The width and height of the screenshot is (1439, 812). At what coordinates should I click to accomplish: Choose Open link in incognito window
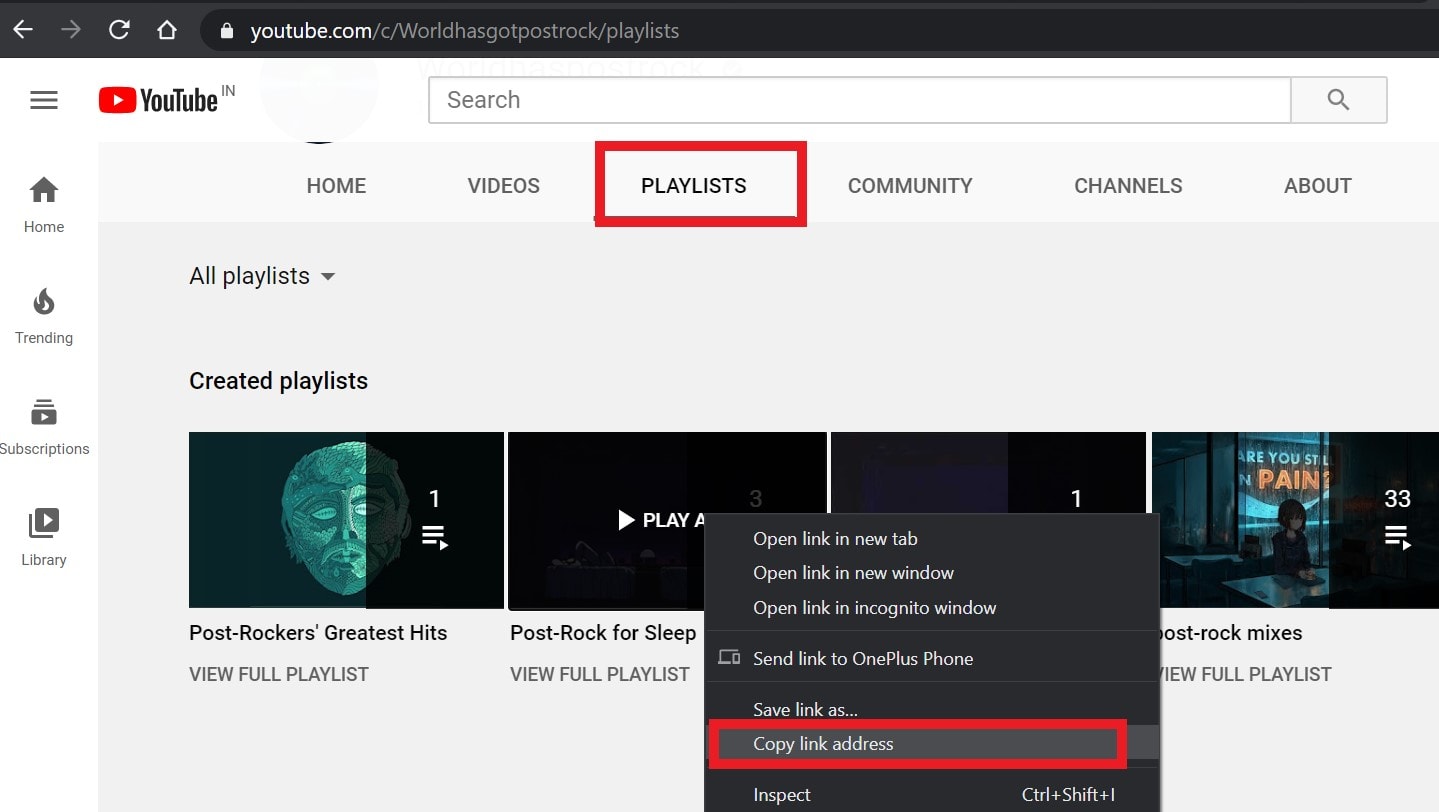click(x=874, y=607)
